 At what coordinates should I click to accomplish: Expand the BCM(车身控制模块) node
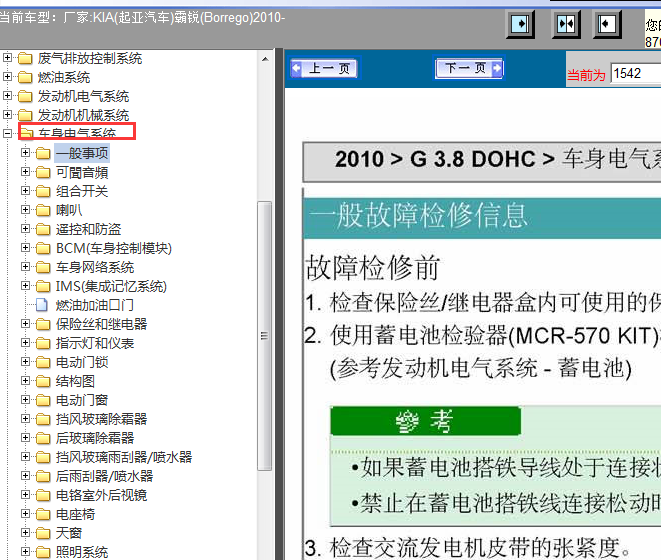26,248
